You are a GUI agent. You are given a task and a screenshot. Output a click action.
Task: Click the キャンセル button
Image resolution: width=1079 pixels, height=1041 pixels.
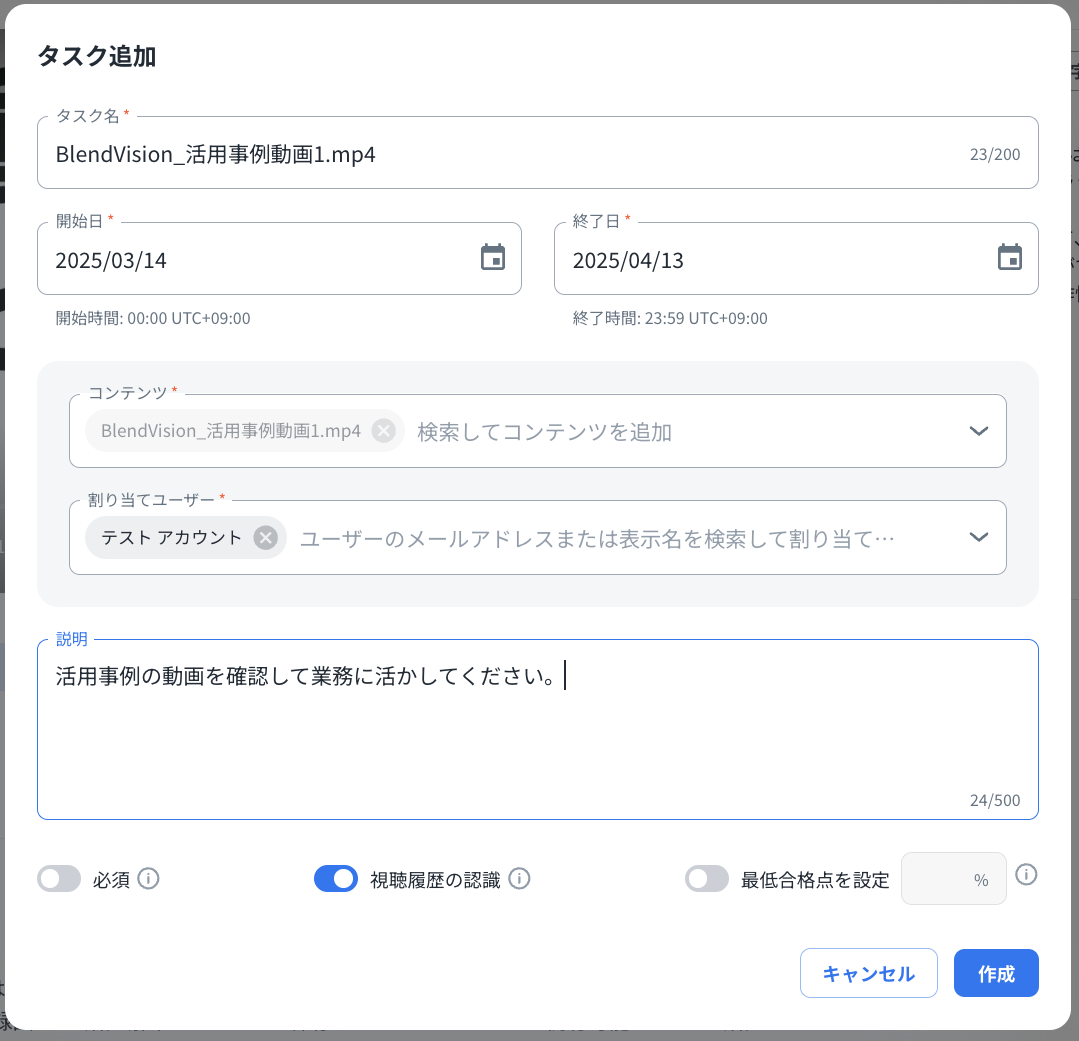coord(868,973)
